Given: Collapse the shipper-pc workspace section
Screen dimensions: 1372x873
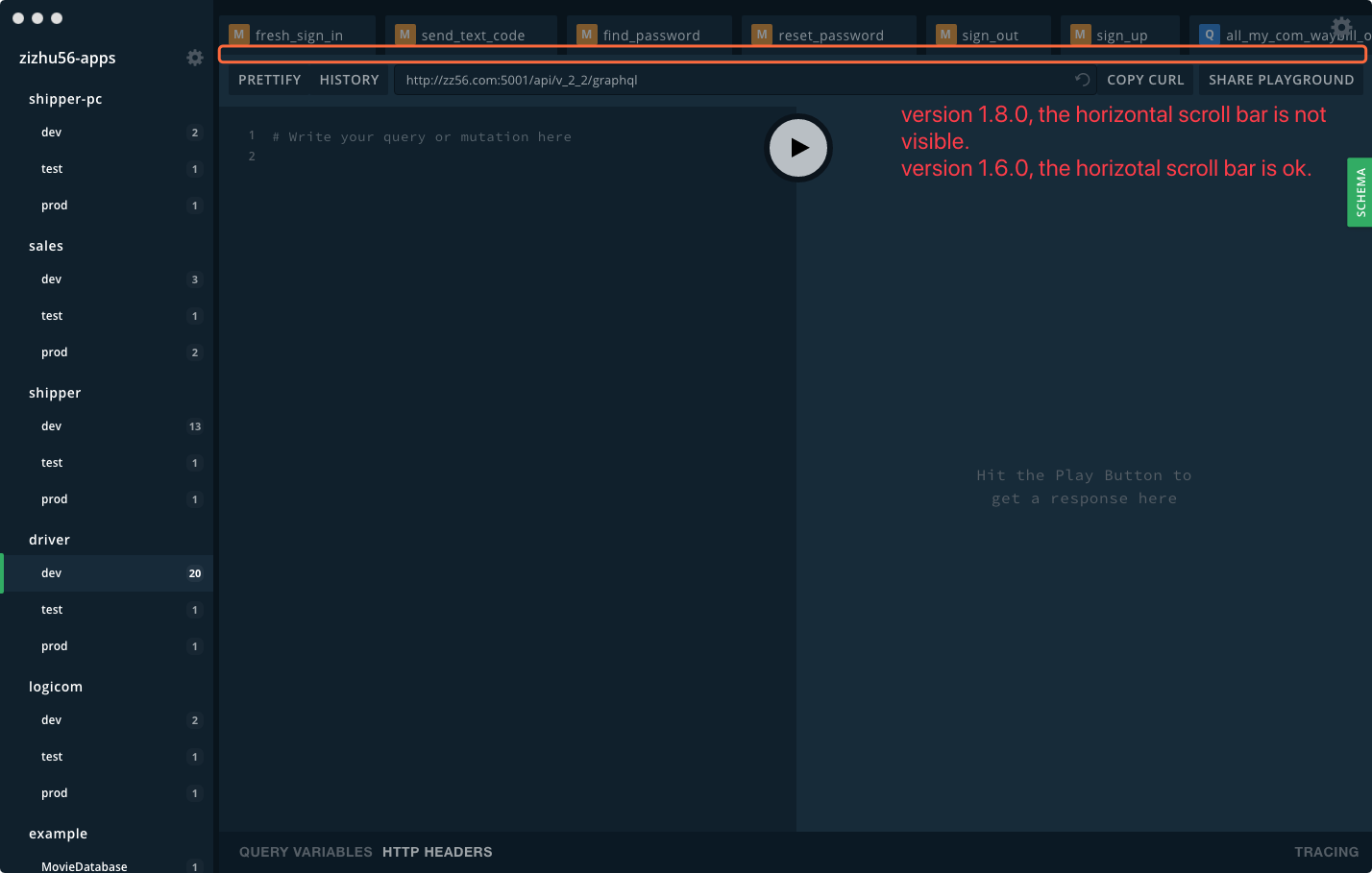Looking at the screenshot, I should (x=64, y=98).
